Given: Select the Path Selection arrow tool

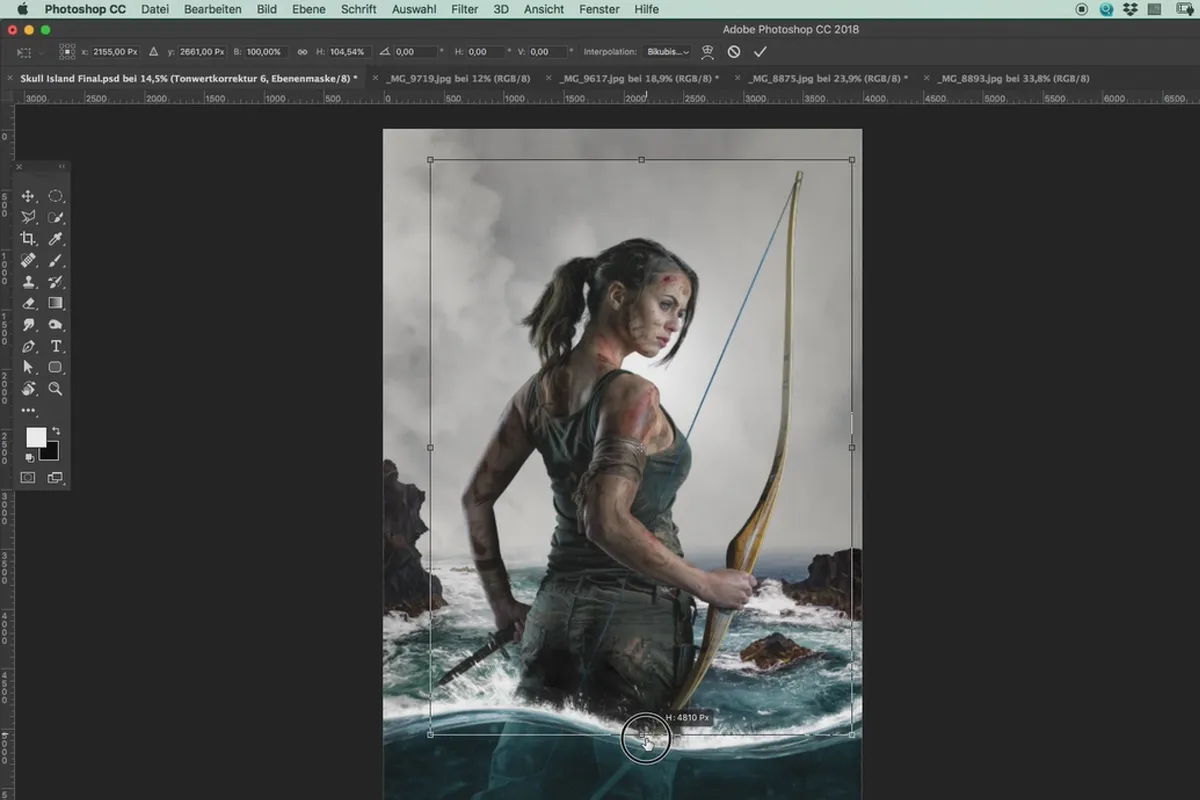Looking at the screenshot, I should pos(29,367).
